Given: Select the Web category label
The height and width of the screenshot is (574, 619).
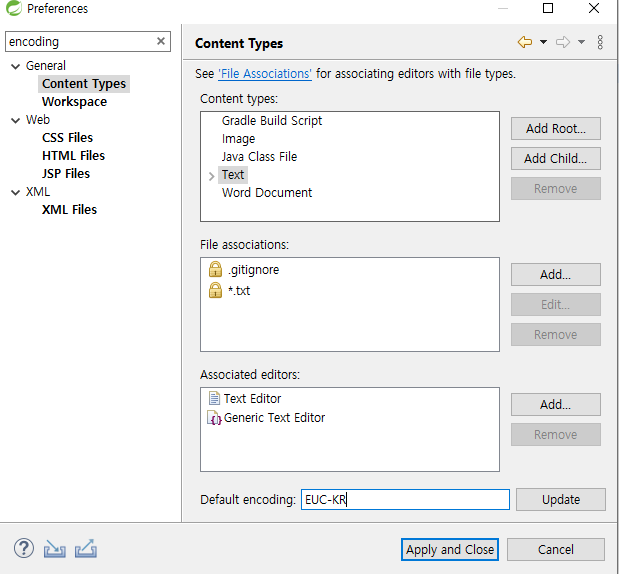Looking at the screenshot, I should click(x=38, y=120).
